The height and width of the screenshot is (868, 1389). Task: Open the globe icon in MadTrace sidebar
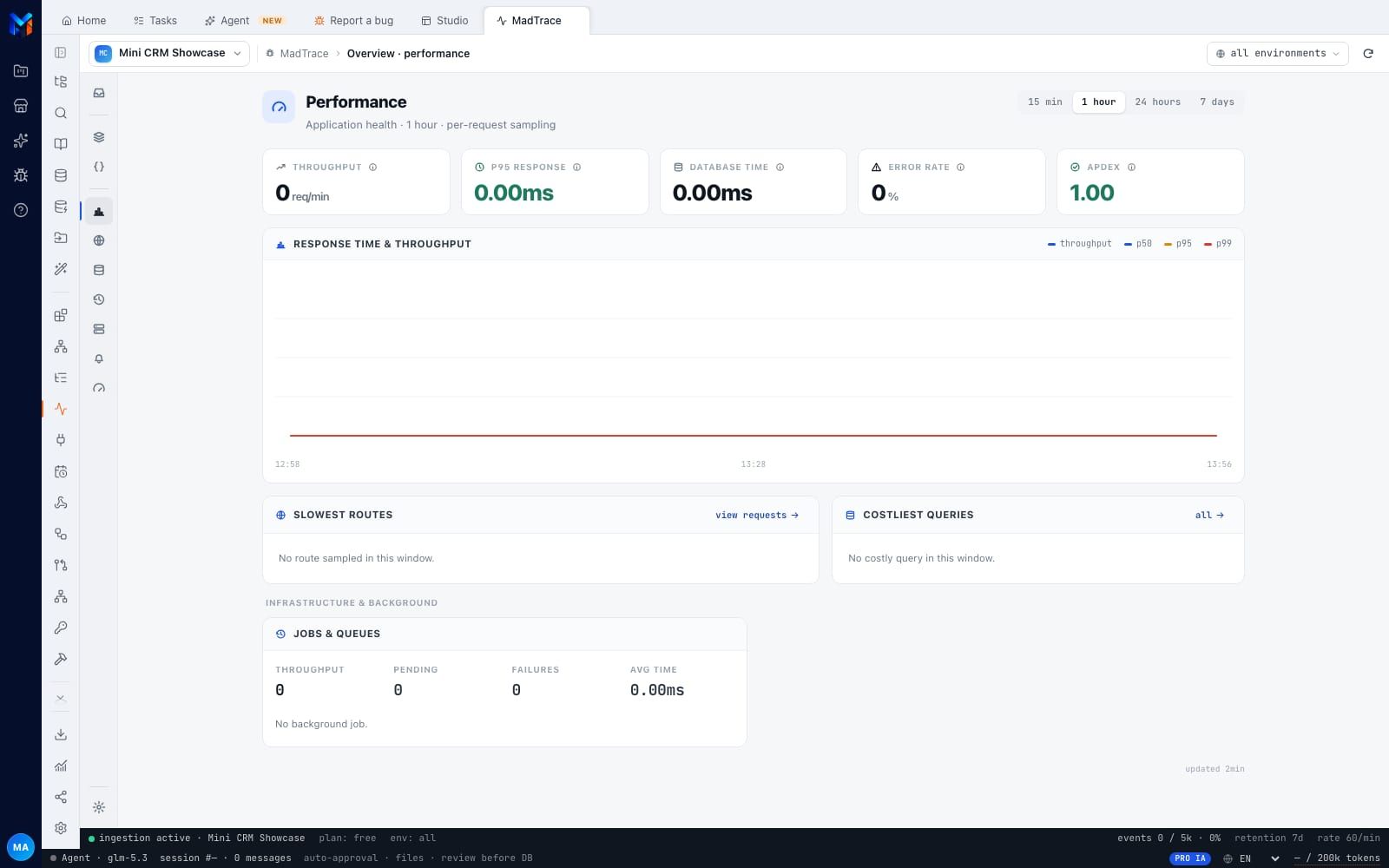99,240
